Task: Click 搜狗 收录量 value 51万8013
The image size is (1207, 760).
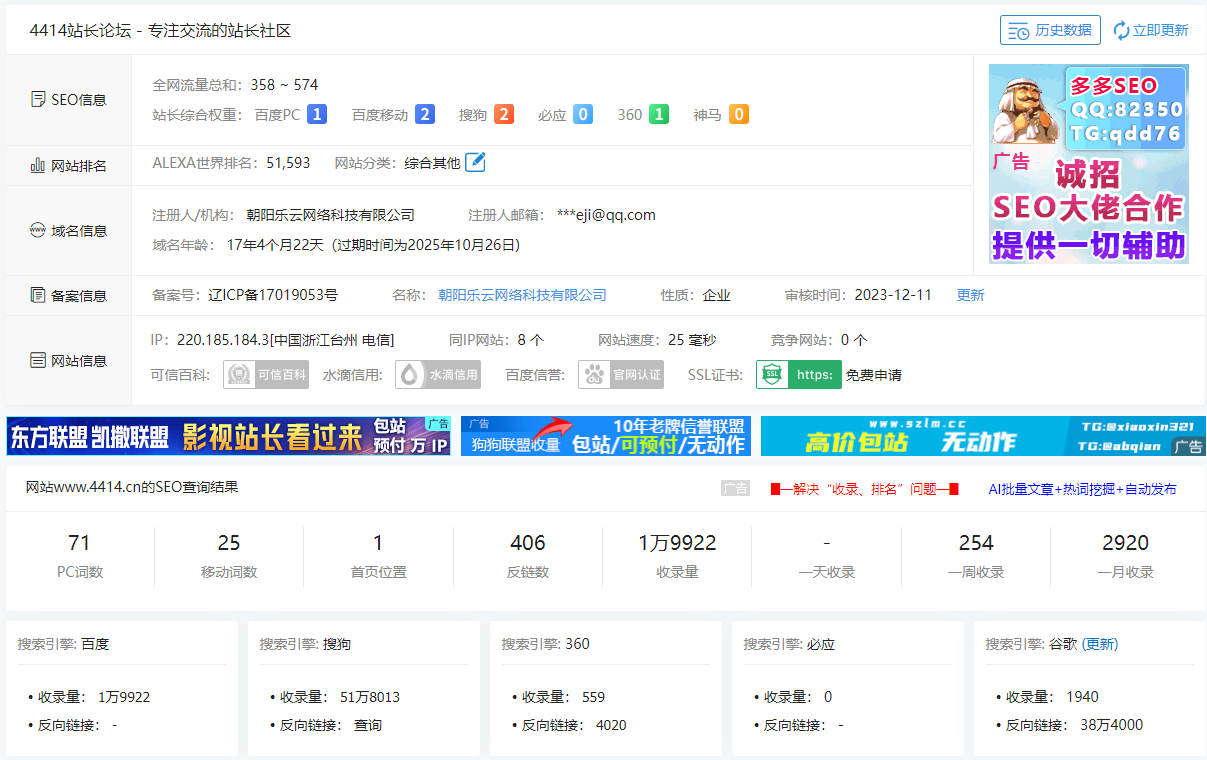Action: pyautogui.click(x=370, y=697)
